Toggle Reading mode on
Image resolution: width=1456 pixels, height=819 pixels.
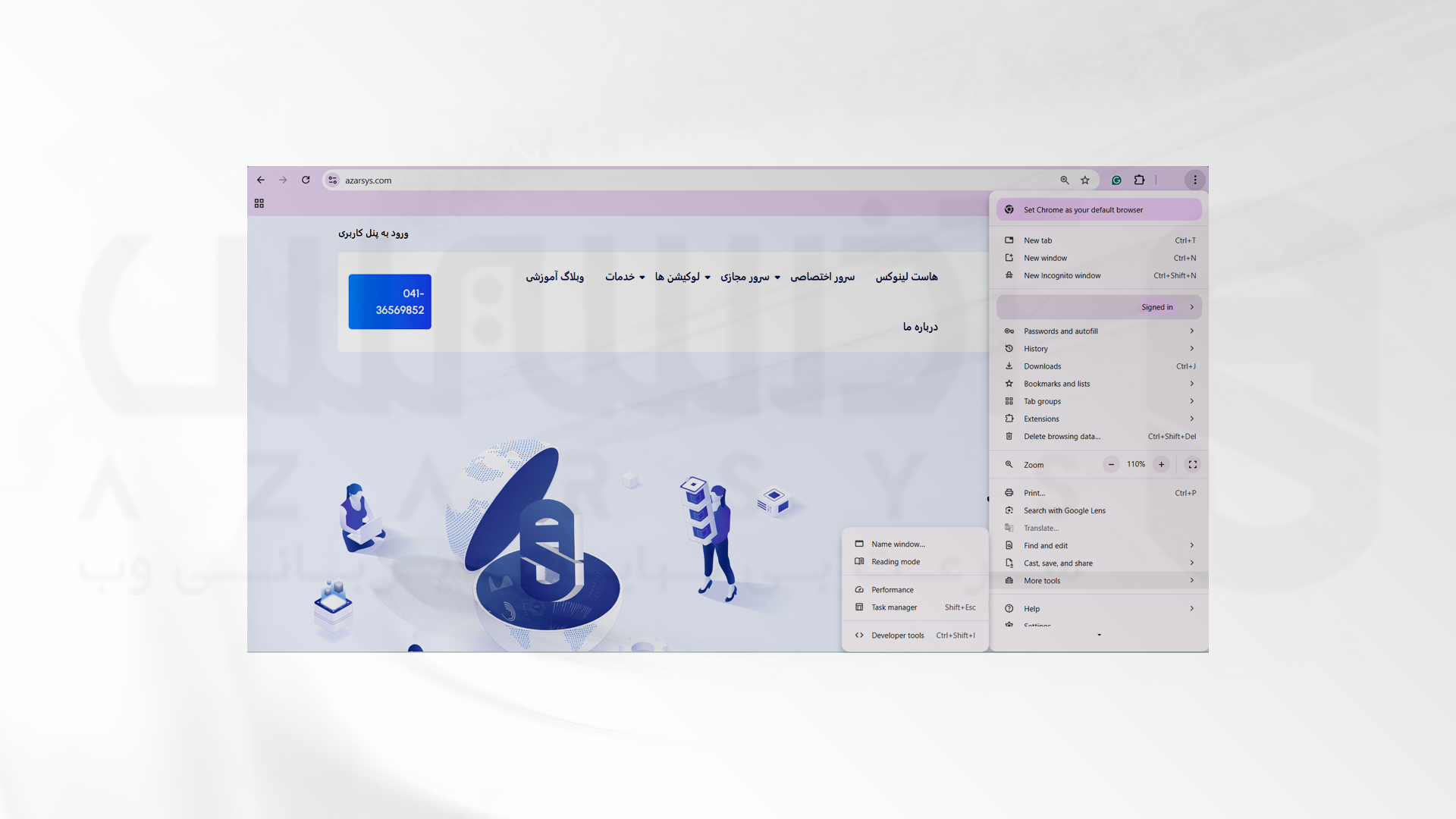(895, 561)
